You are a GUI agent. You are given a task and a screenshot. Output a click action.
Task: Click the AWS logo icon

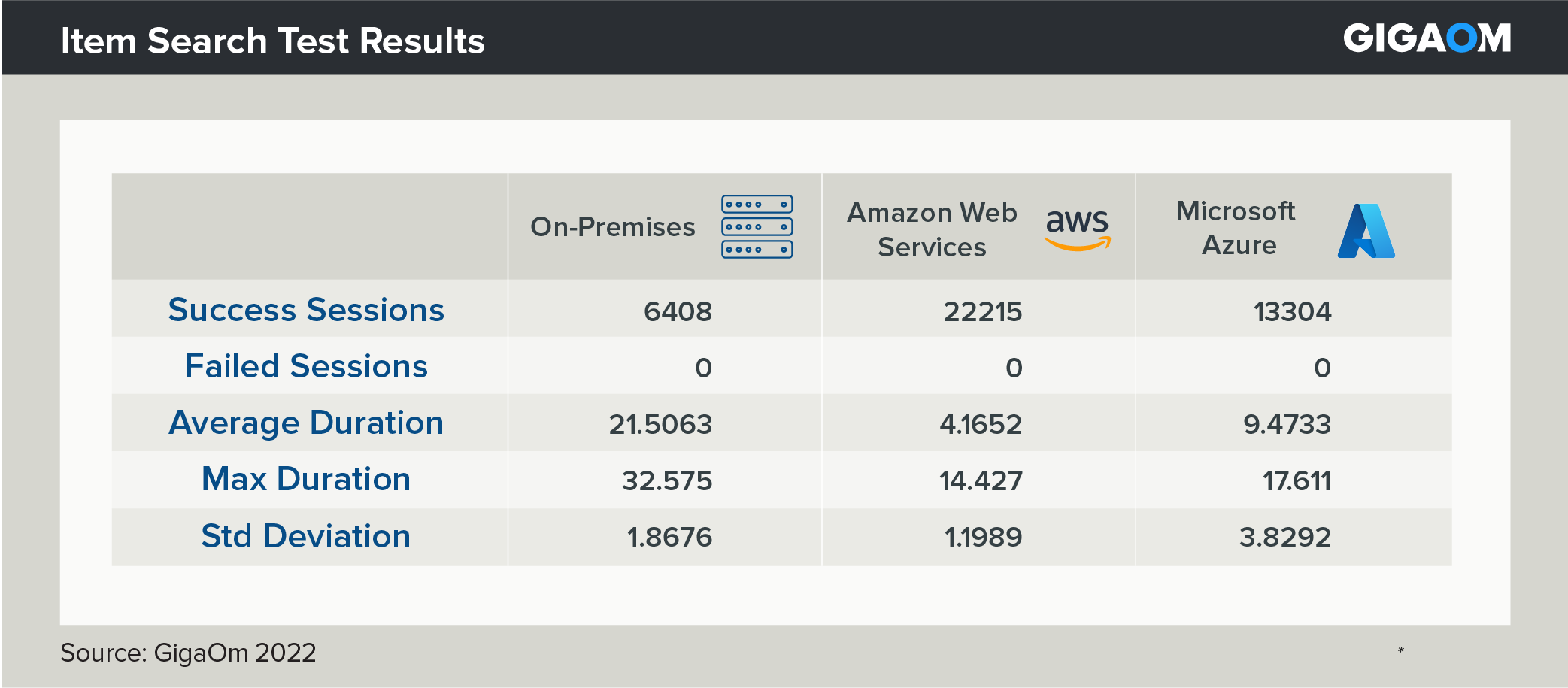point(1077,228)
